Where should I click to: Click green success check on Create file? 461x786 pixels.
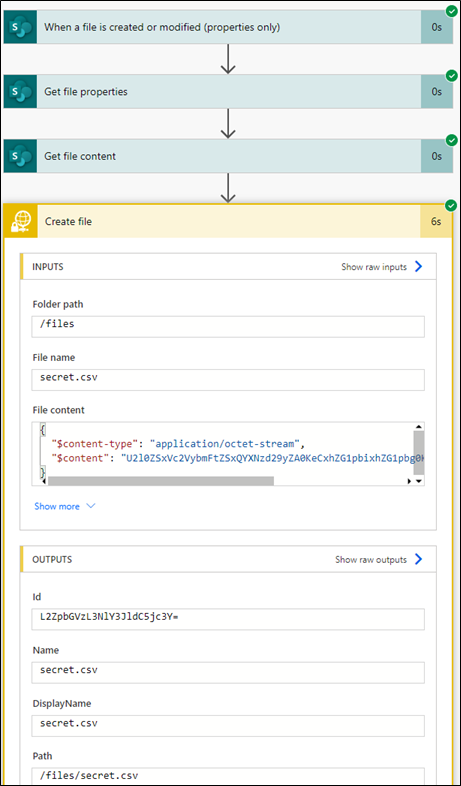(451, 205)
